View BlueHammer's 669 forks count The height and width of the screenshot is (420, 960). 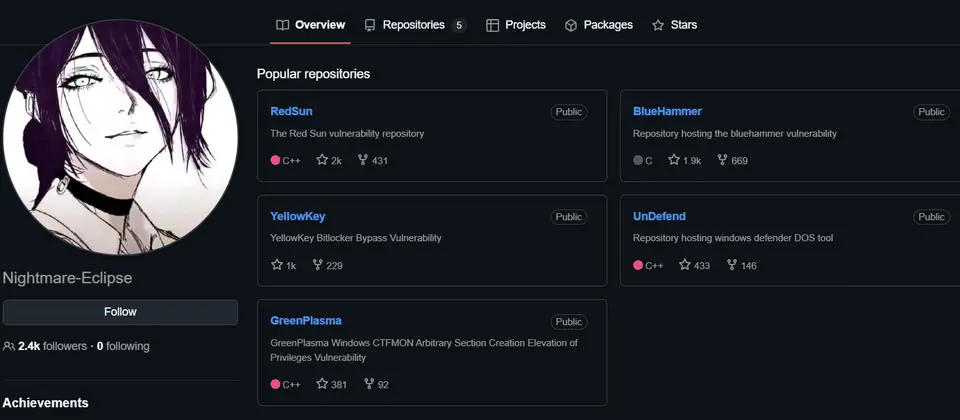740,161
